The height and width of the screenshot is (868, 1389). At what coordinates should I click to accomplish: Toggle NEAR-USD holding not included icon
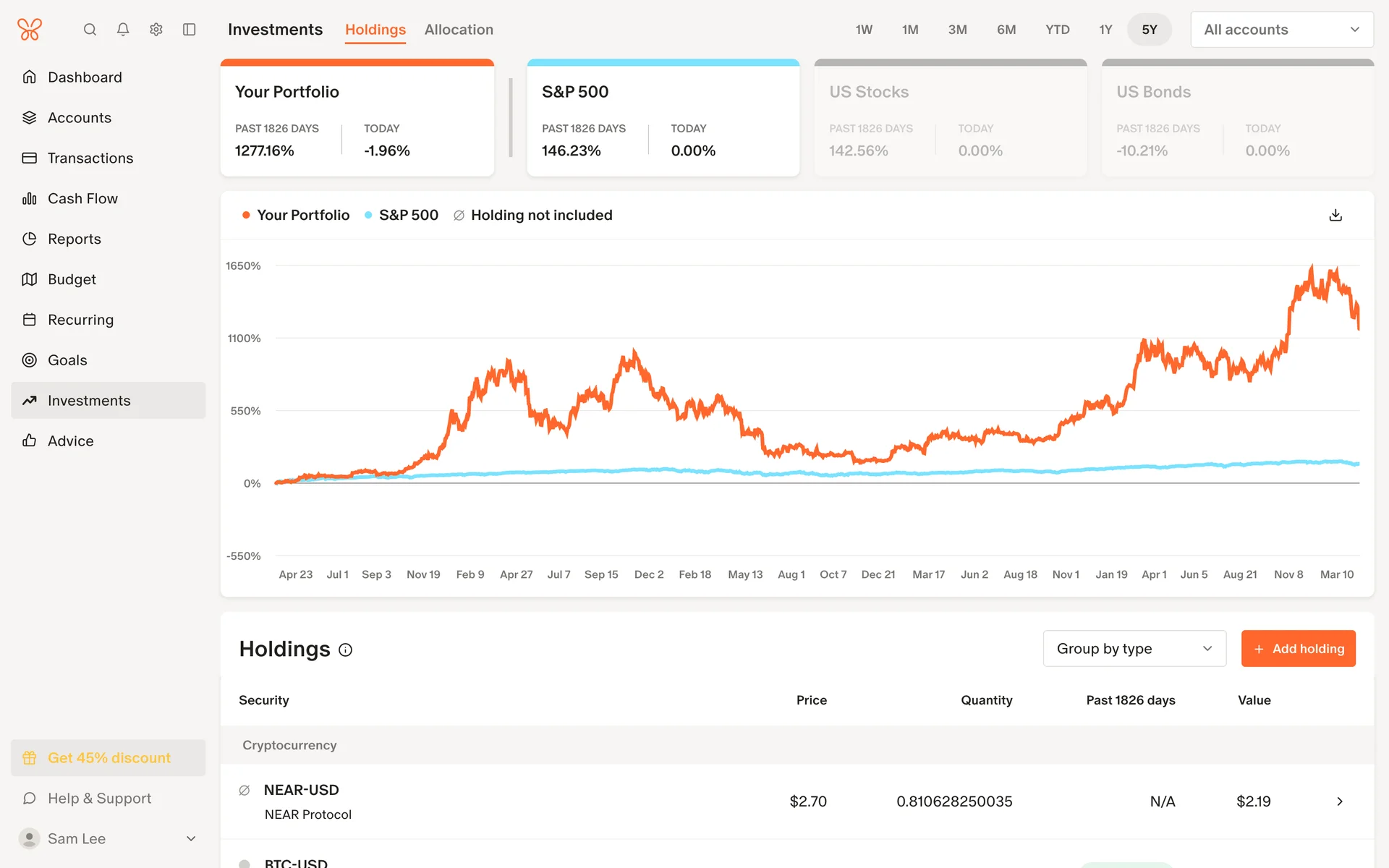click(x=245, y=791)
